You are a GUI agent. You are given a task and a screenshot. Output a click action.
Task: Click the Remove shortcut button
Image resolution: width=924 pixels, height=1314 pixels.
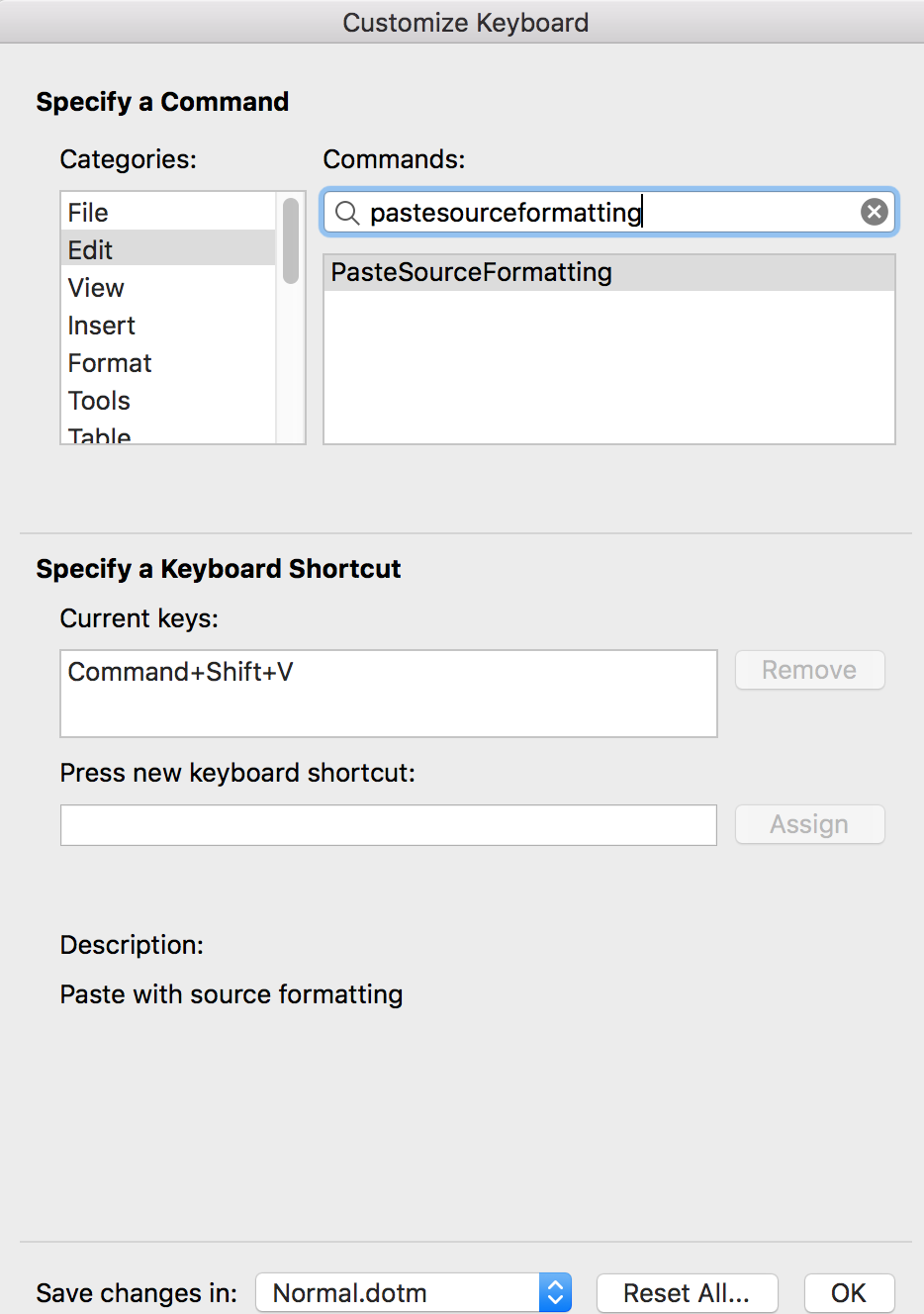coord(809,670)
